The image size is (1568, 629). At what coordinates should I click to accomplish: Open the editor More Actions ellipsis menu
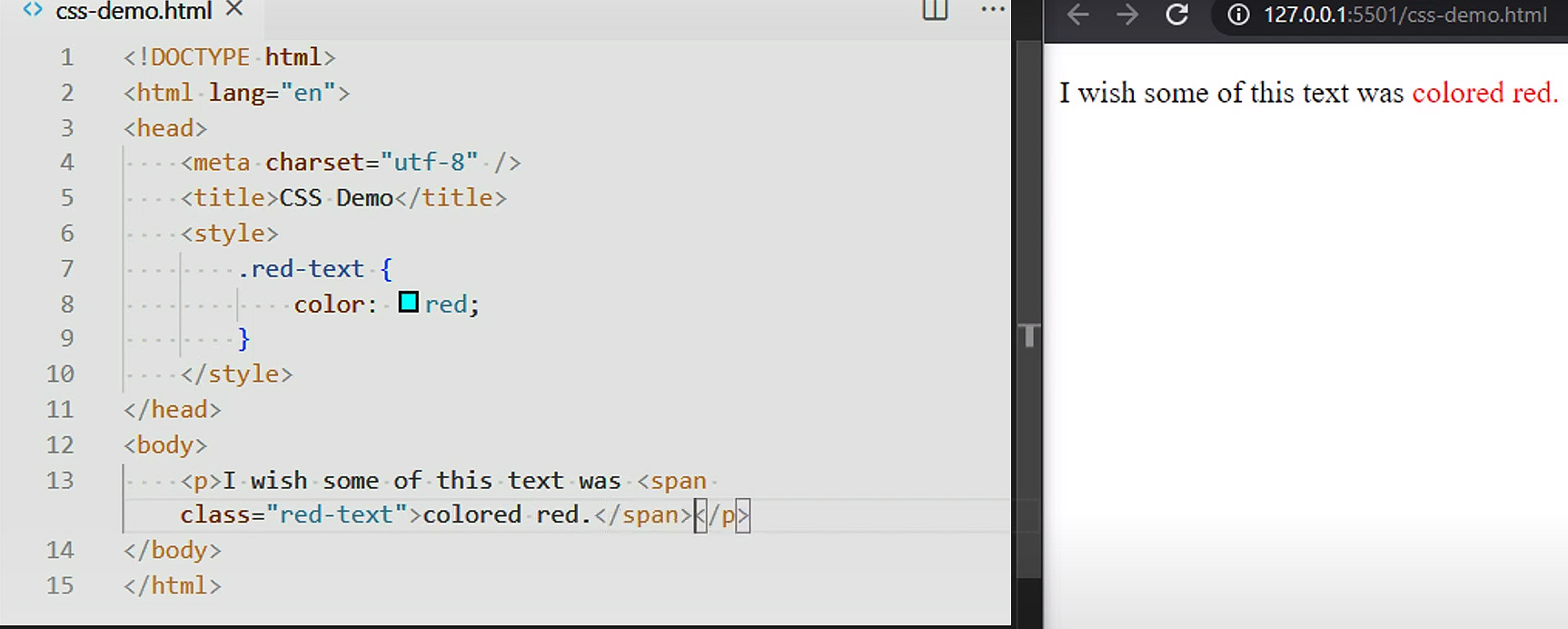pyautogui.click(x=993, y=10)
